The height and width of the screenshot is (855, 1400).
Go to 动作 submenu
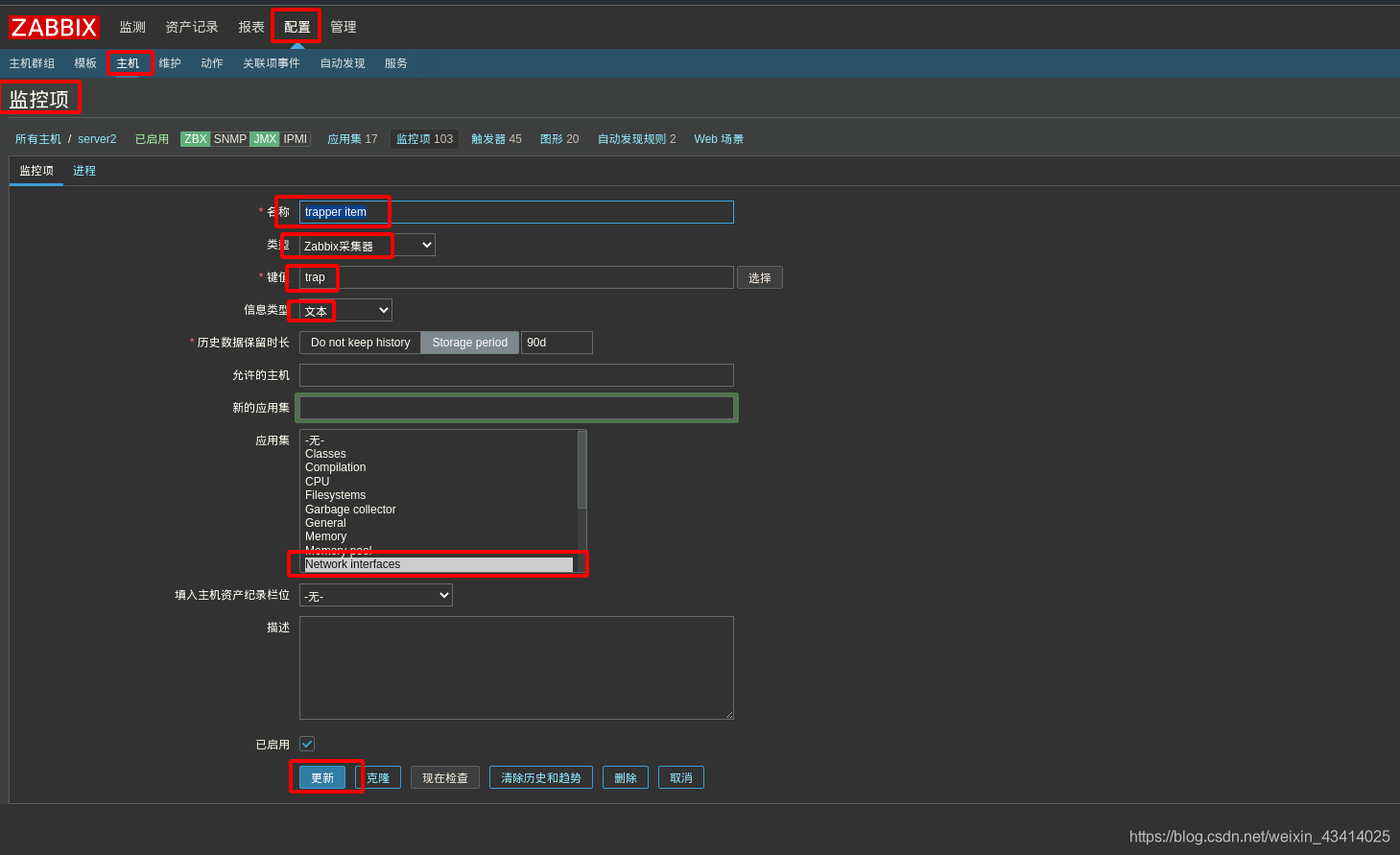tap(212, 63)
